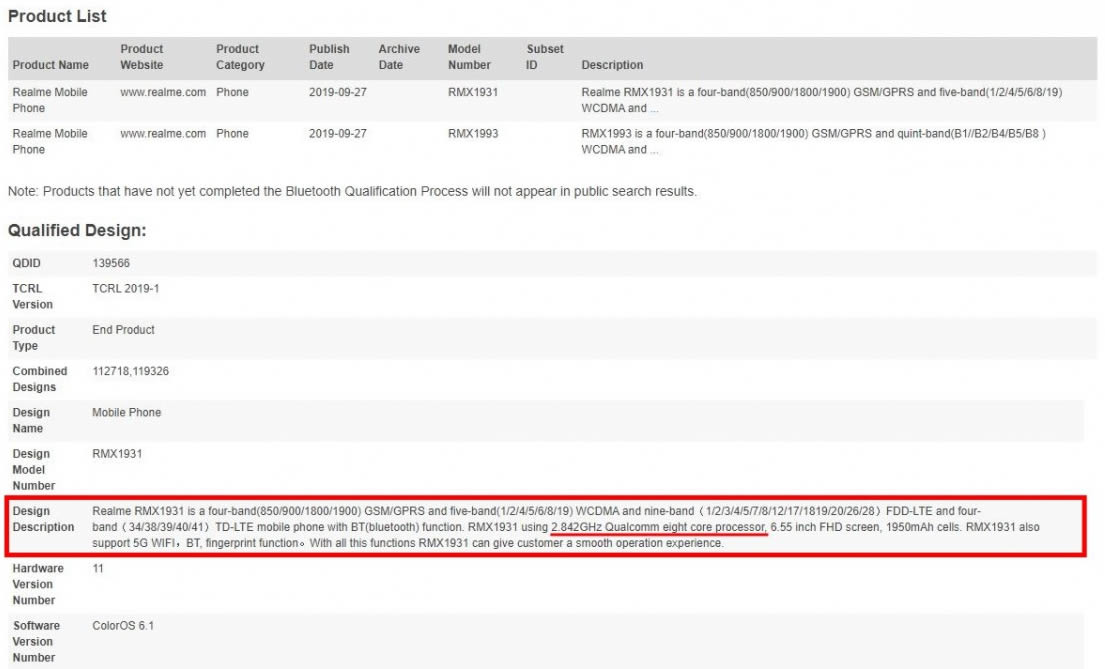Click the Product Website column header

(142, 57)
